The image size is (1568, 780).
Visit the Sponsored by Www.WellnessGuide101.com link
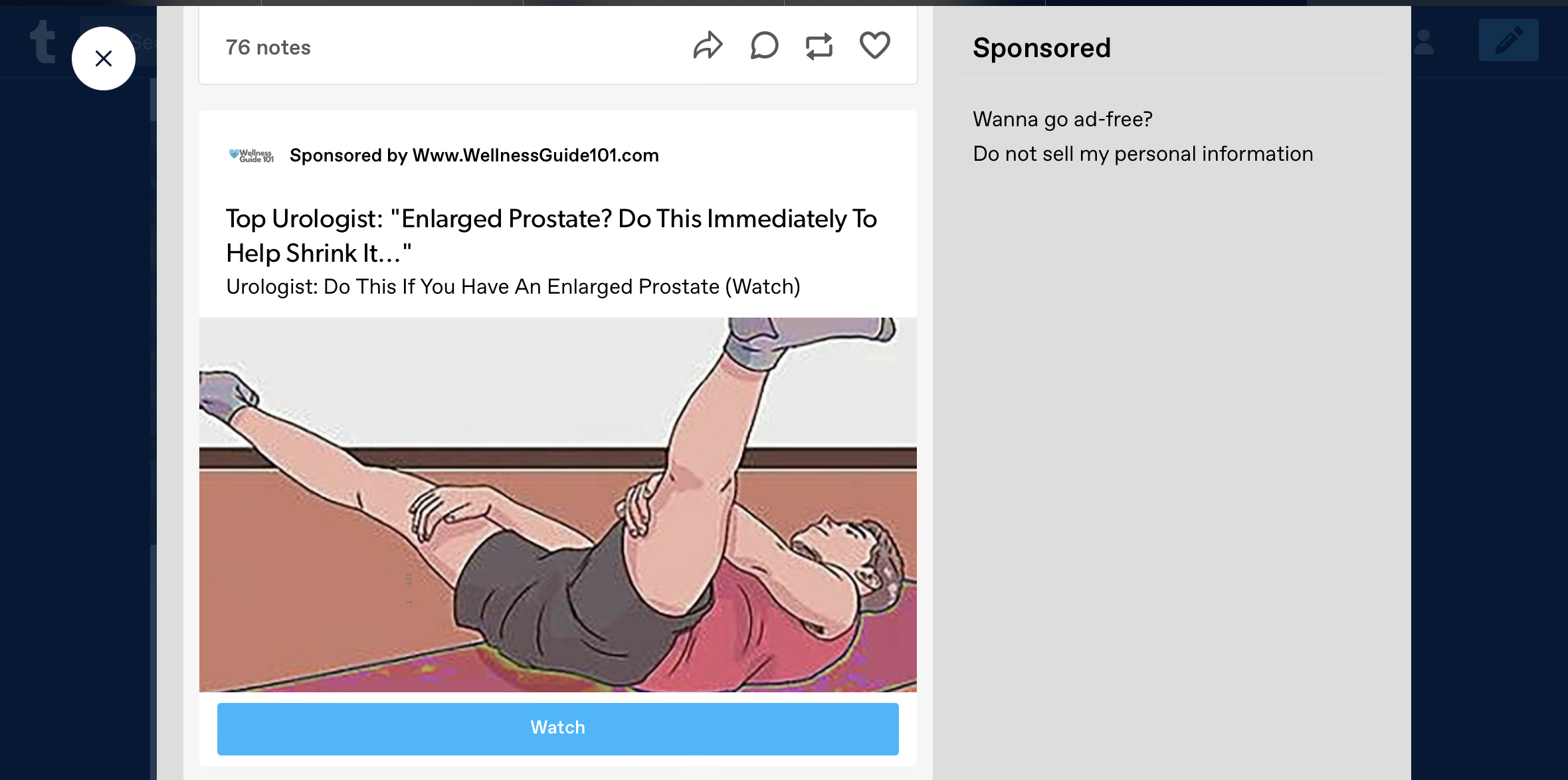474,155
